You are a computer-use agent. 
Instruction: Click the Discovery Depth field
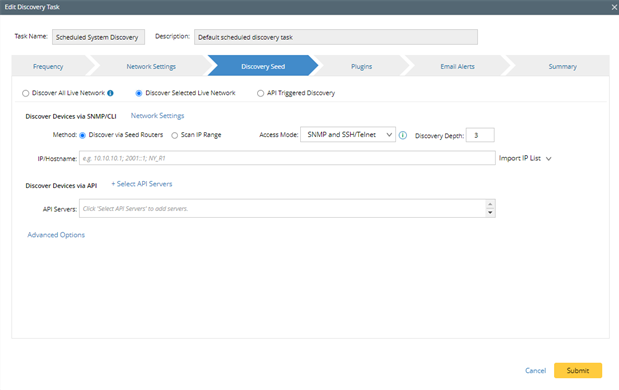tap(480, 135)
